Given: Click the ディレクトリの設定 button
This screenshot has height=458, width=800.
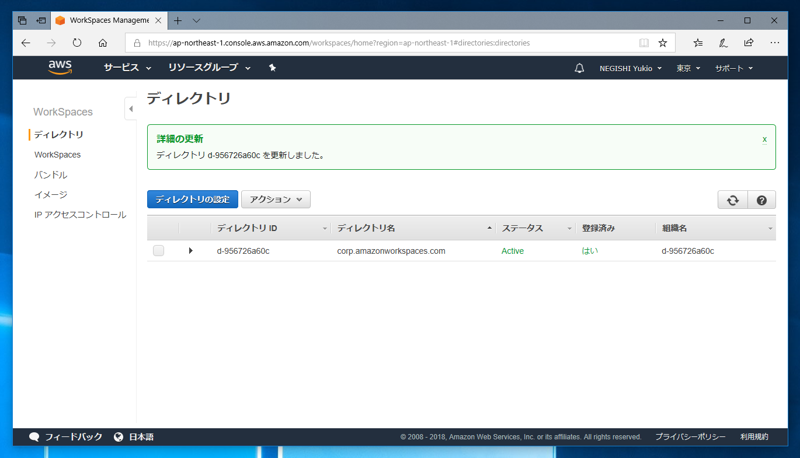Looking at the screenshot, I should 192,199.
